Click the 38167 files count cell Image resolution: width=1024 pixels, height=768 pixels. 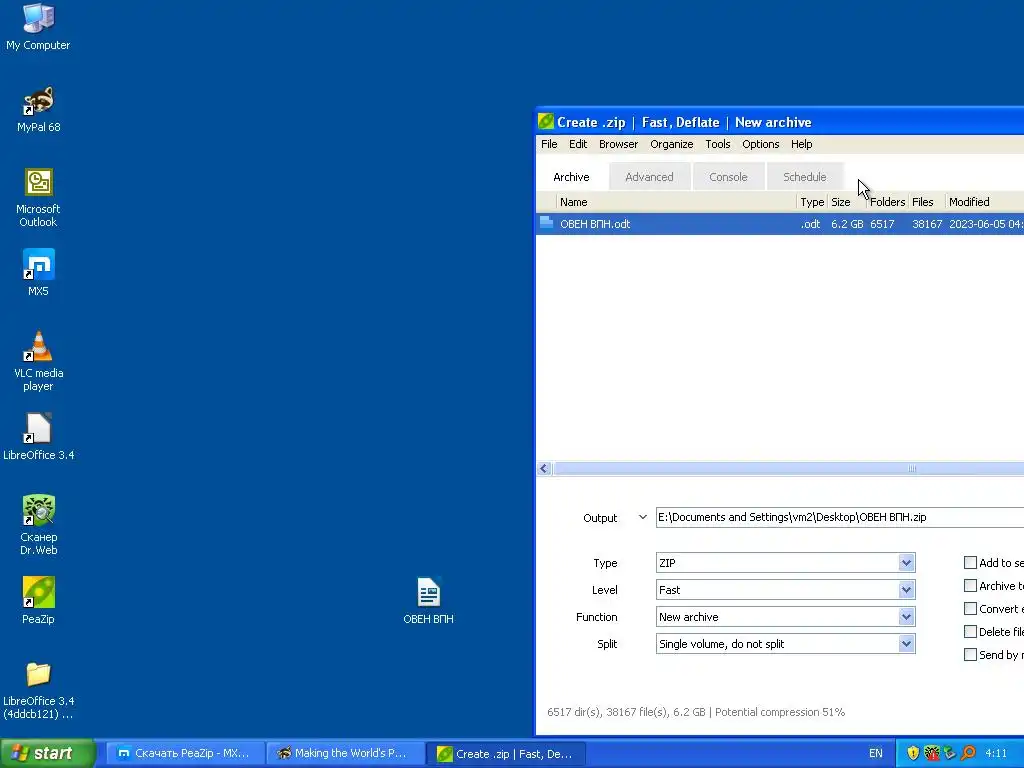[x=927, y=224]
